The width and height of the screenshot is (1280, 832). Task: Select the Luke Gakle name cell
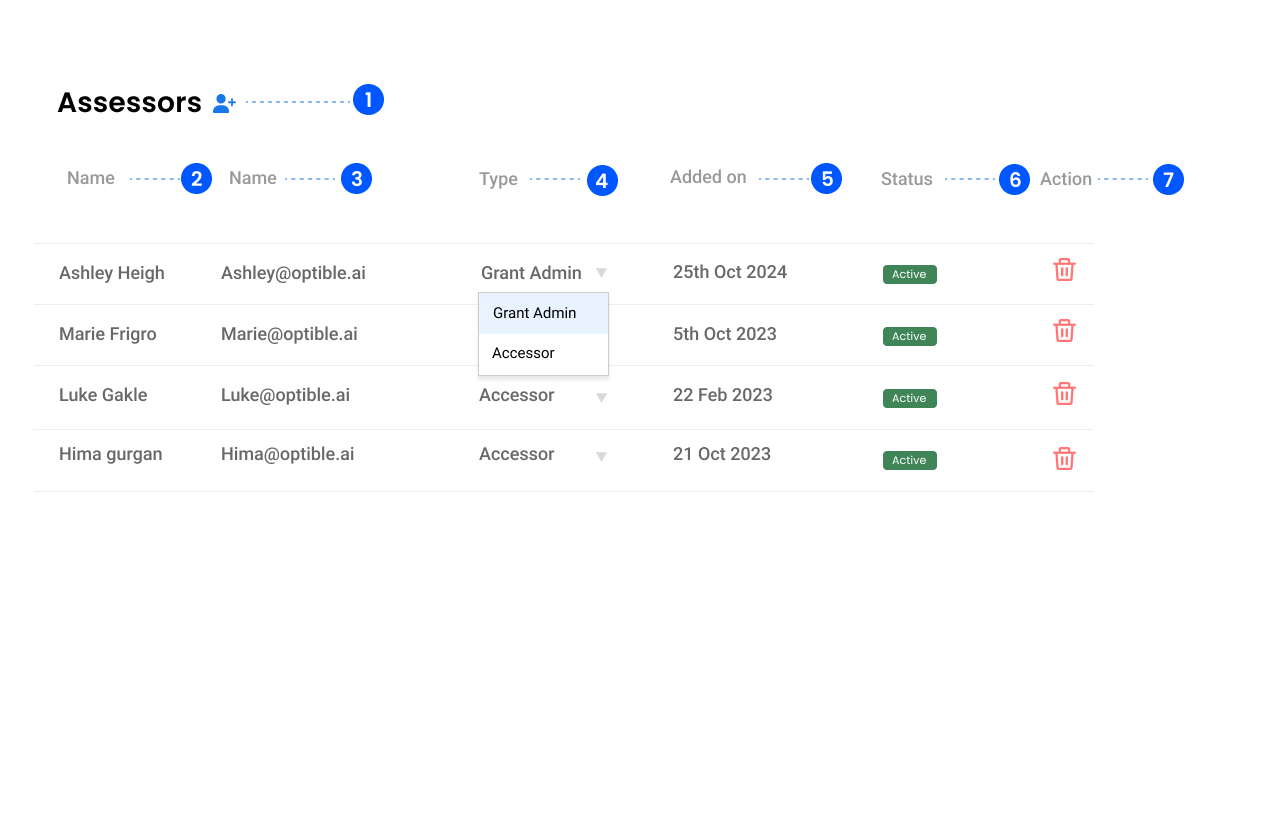[x=103, y=395]
